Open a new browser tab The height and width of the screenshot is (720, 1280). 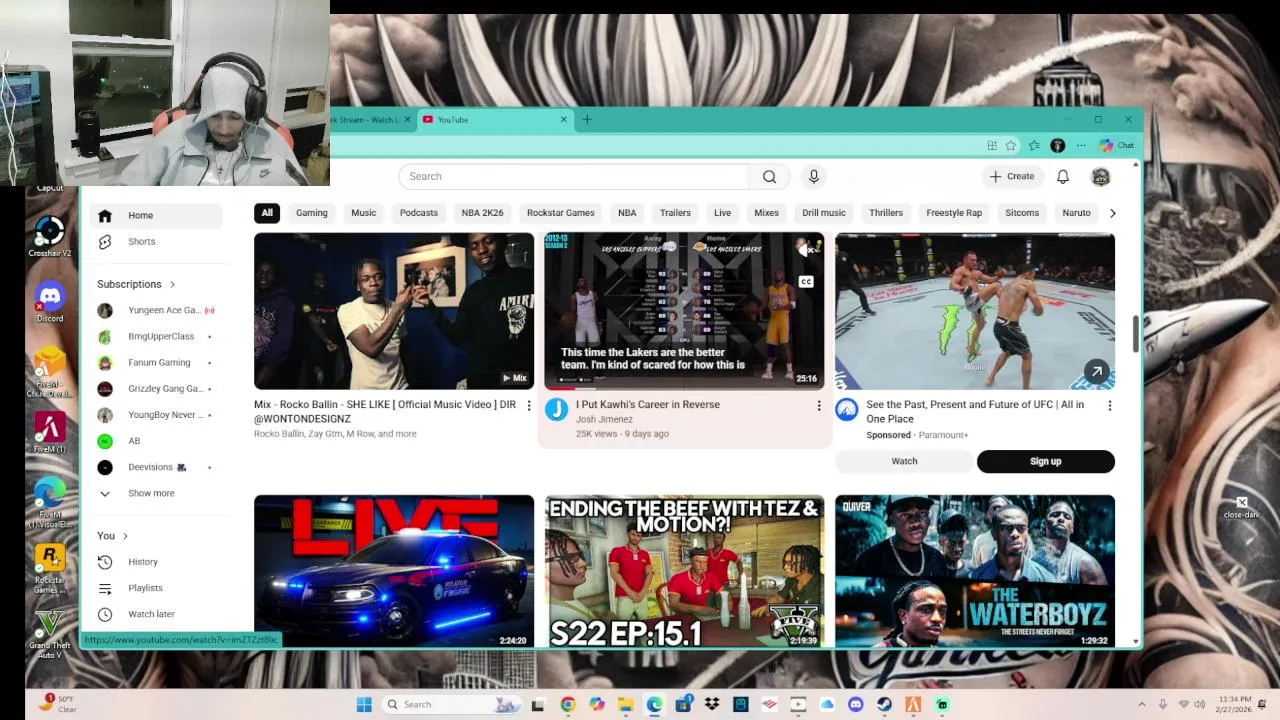click(587, 120)
